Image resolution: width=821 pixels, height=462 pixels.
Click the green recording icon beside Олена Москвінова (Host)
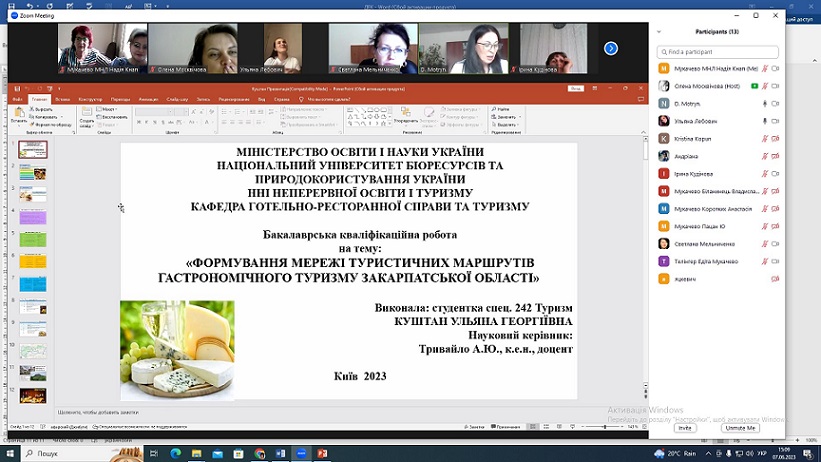[754, 86]
